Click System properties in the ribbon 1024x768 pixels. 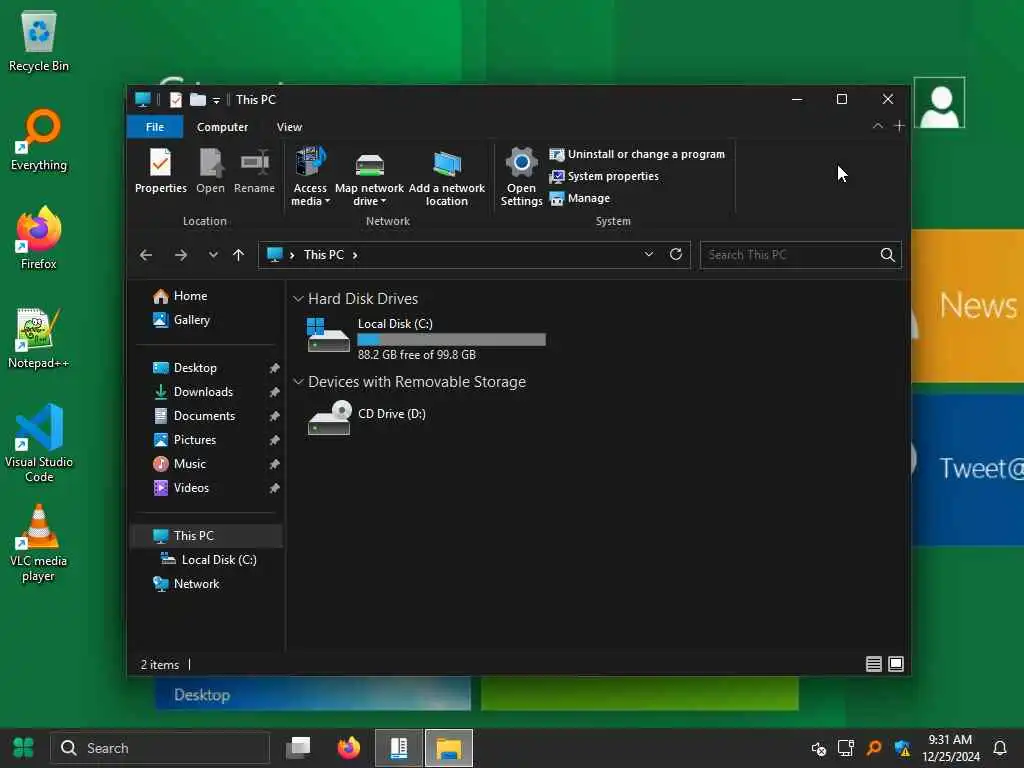click(x=604, y=176)
